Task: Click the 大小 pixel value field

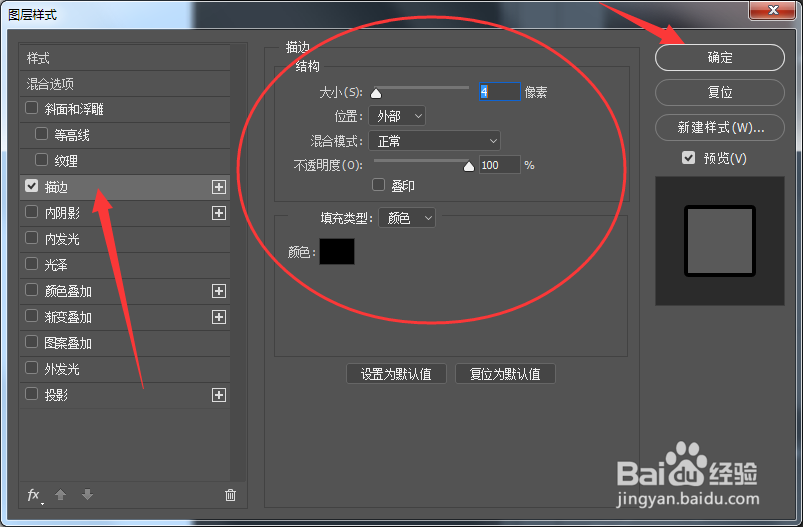Action: pos(500,92)
